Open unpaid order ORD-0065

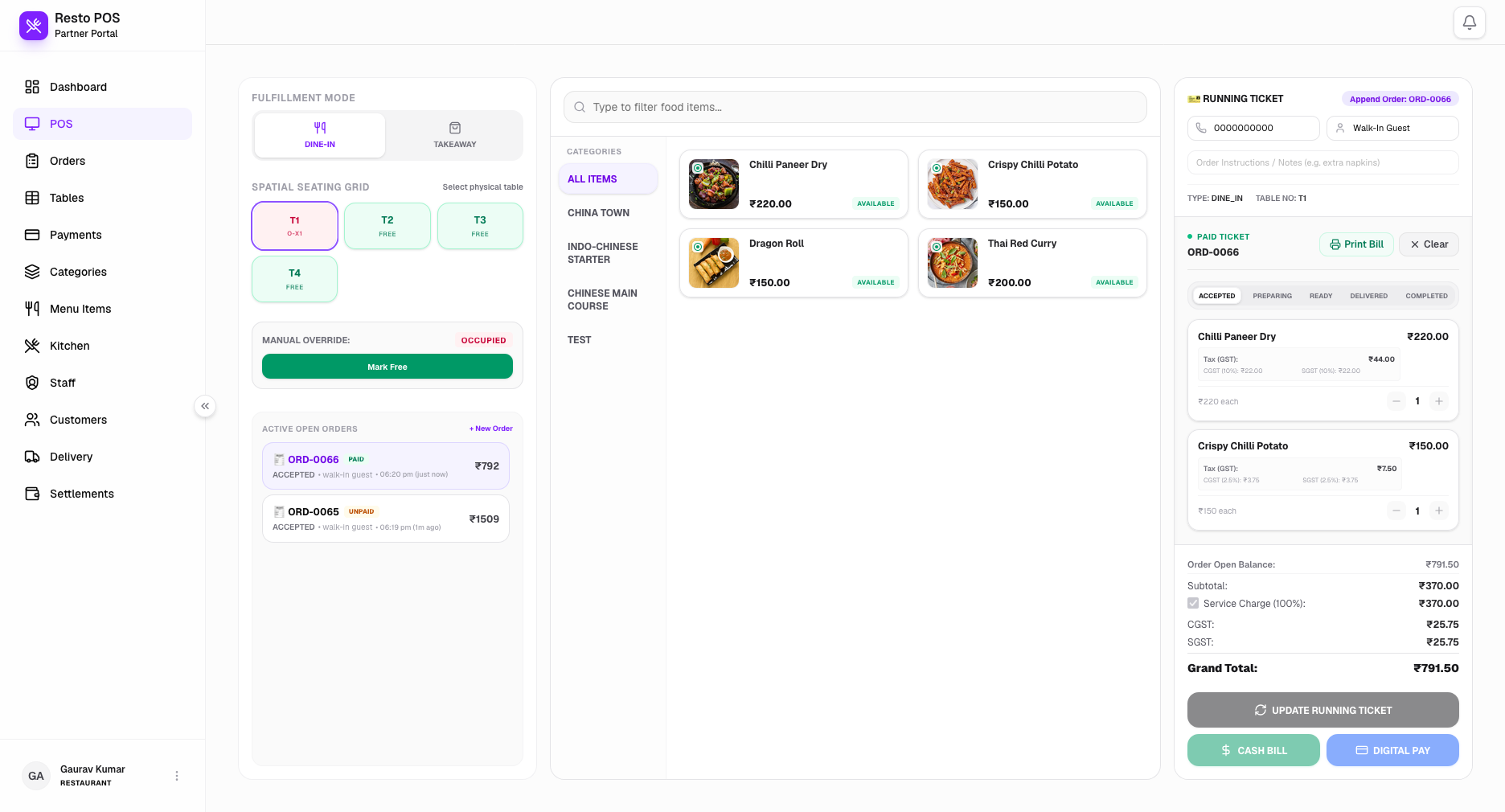(386, 519)
